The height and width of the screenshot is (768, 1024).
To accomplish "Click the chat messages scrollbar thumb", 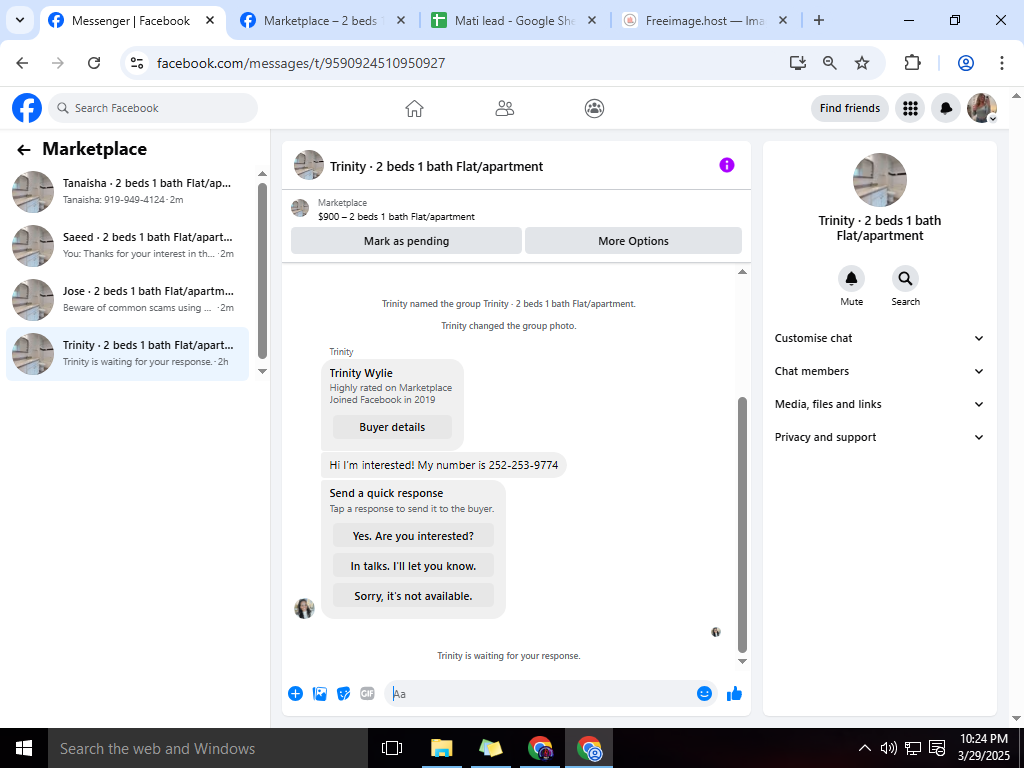I will pyautogui.click(x=742, y=524).
